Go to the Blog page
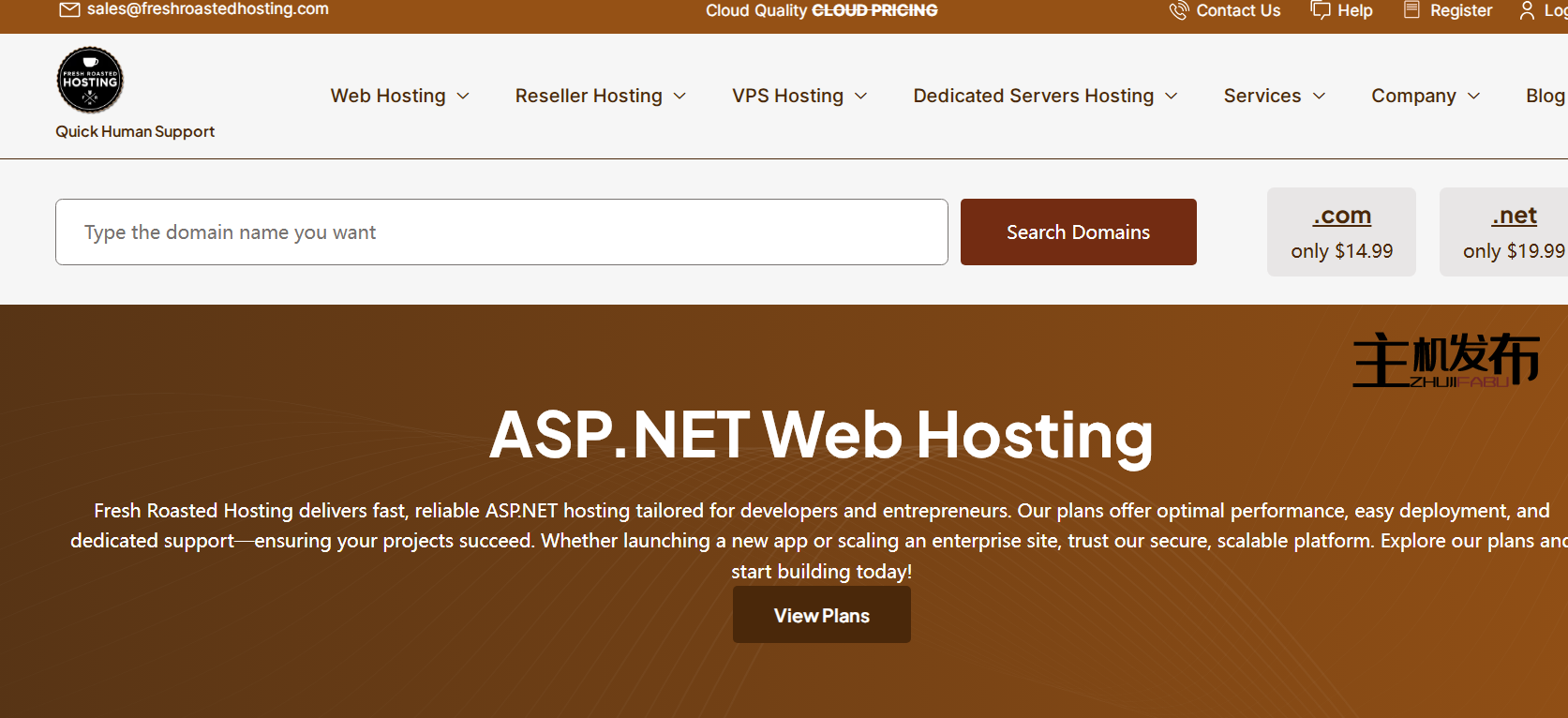The height and width of the screenshot is (718, 1568). [x=1545, y=97]
